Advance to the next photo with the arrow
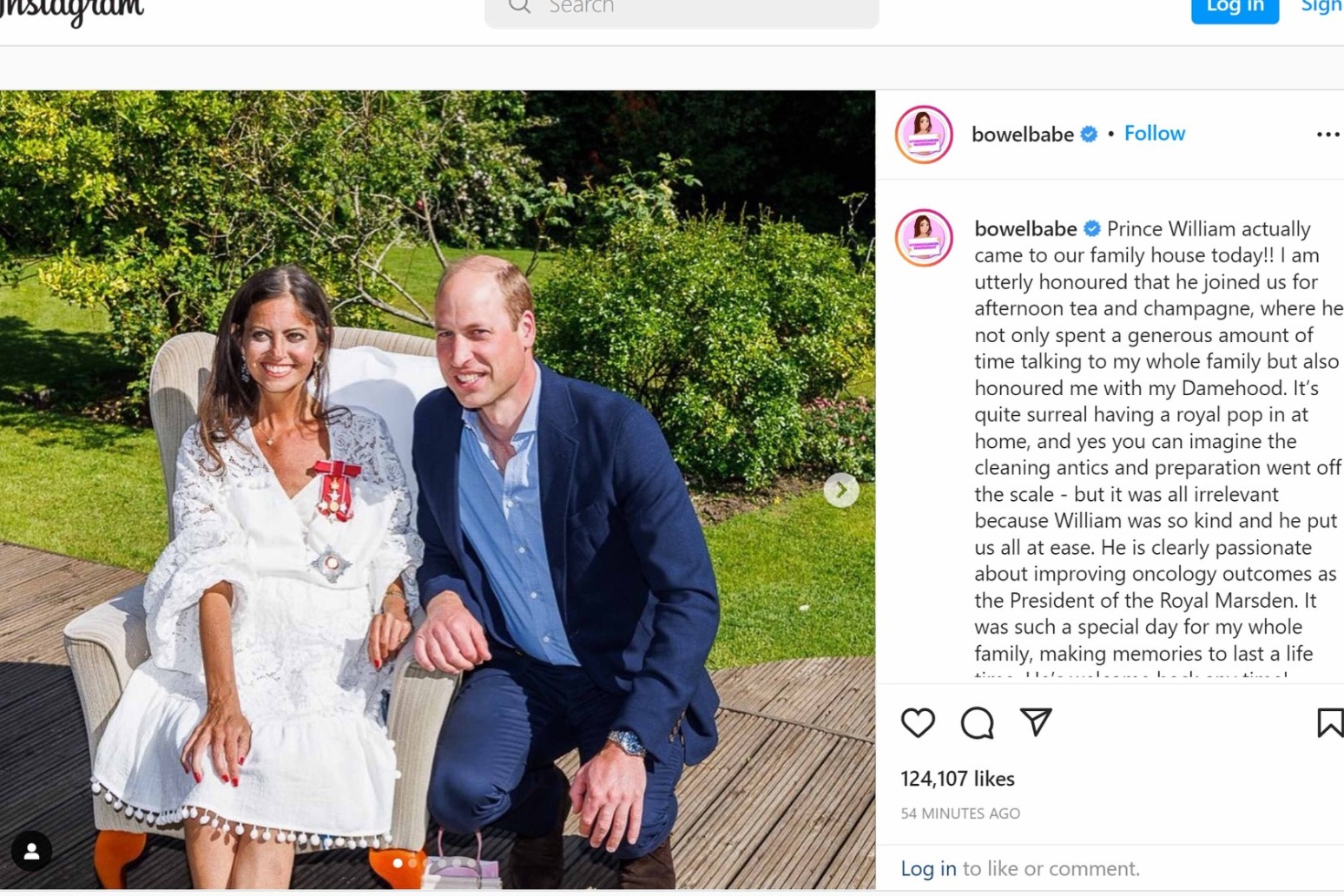Image resolution: width=1344 pixels, height=896 pixels. click(840, 490)
